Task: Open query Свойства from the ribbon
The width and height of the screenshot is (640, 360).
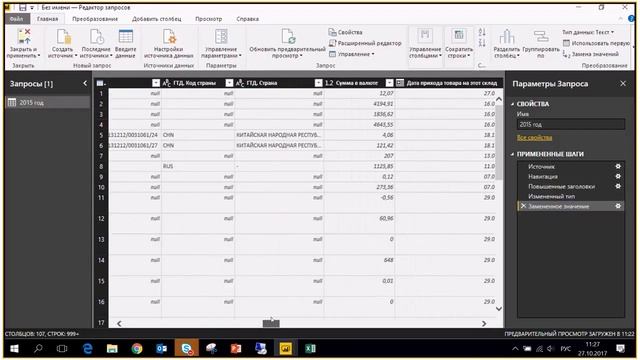Action: (345, 32)
